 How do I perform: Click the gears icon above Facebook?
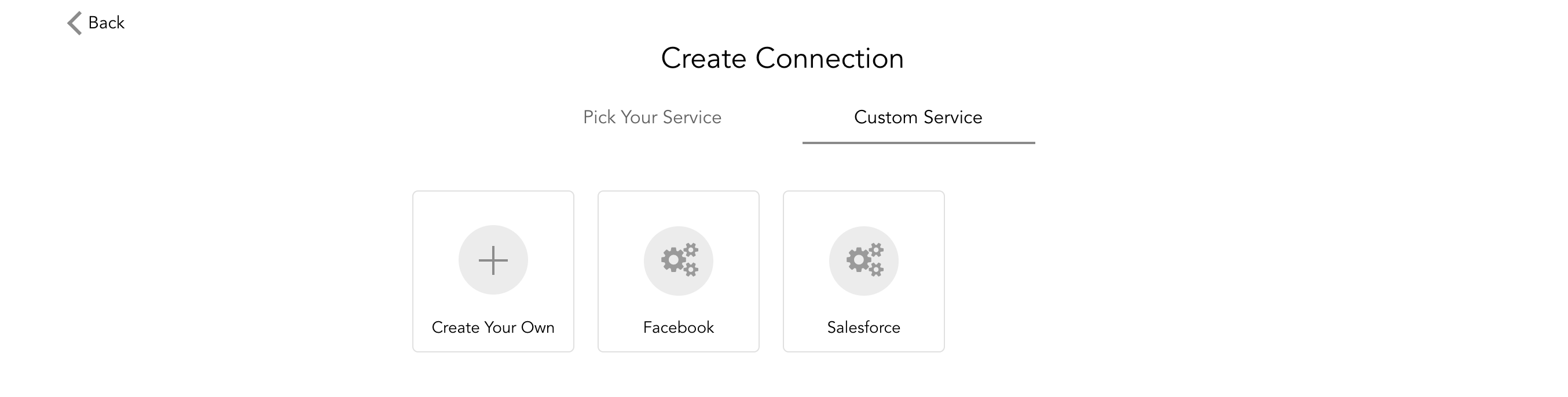coord(678,261)
